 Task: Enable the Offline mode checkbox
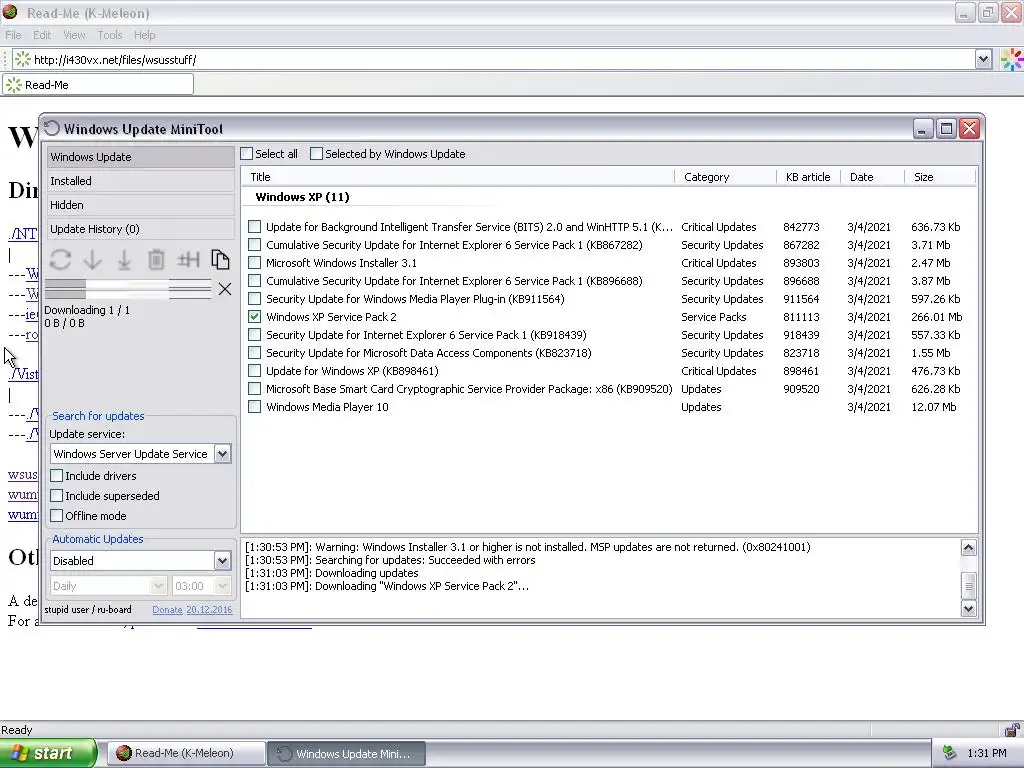point(57,515)
